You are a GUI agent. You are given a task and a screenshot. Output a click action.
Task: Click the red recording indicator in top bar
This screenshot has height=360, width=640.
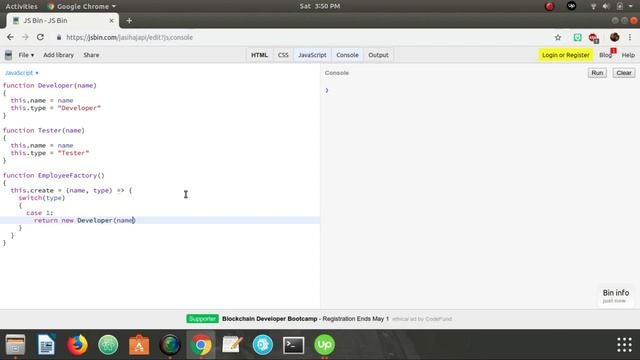point(550,6)
